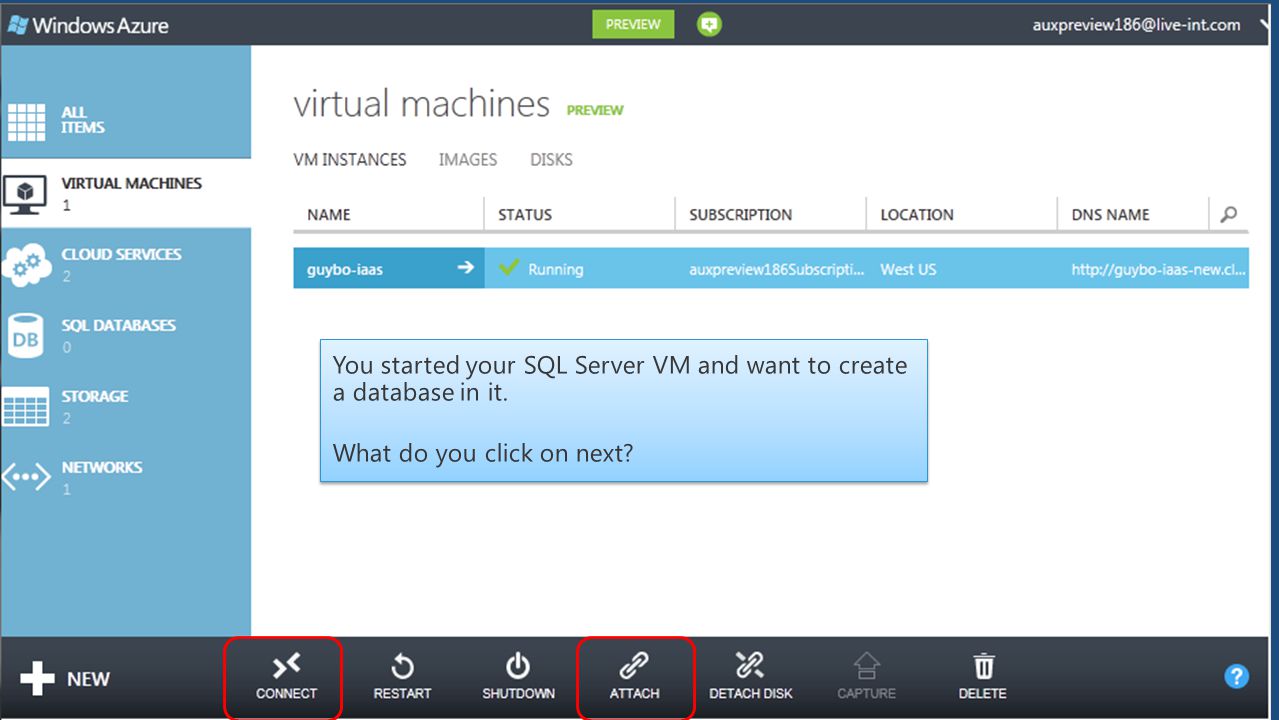
Task: Sort by the Name column header
Action: click(x=329, y=215)
